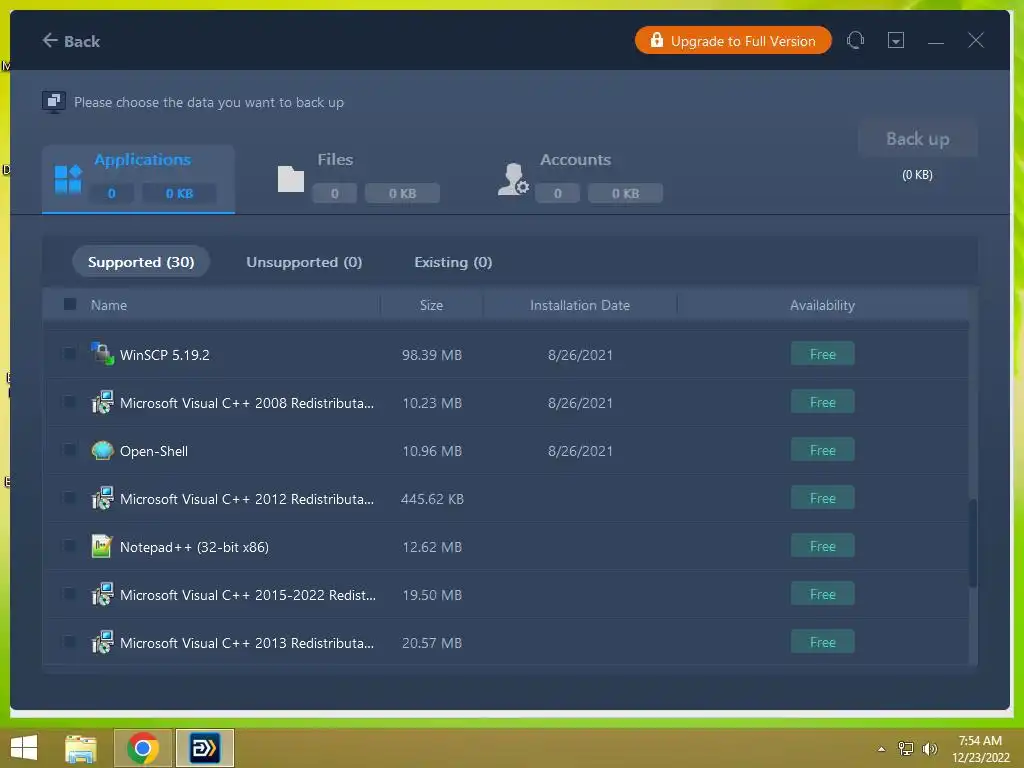Image resolution: width=1024 pixels, height=768 pixels.
Task: Open File Explorer from the taskbar
Action: (81, 748)
